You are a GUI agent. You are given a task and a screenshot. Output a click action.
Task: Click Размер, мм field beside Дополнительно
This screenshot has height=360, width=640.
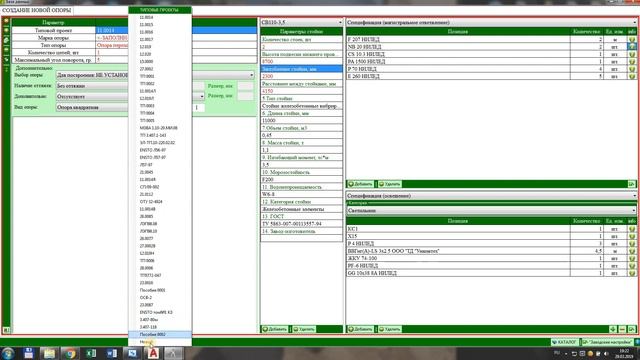(x=245, y=96)
